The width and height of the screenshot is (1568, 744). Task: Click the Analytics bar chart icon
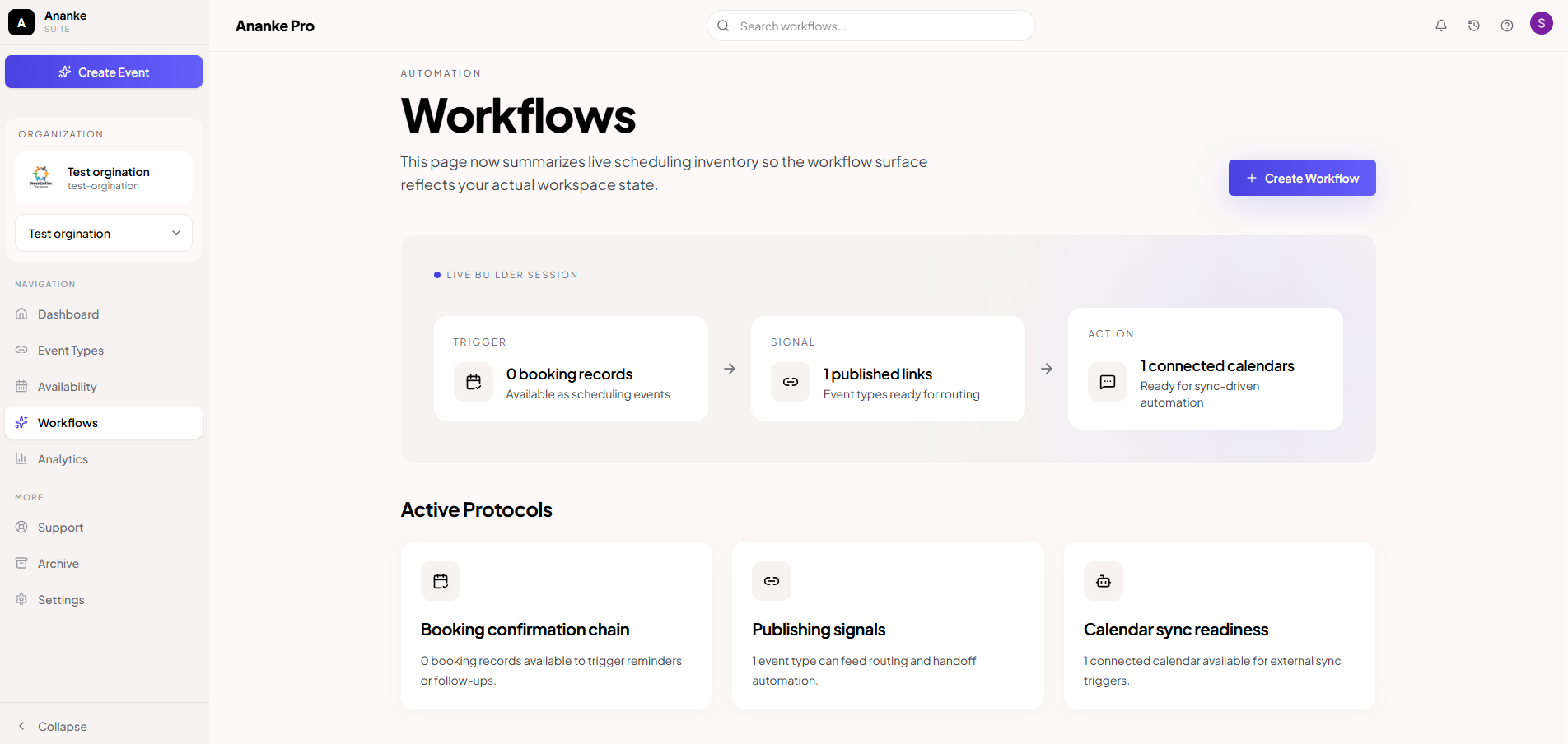[21, 458]
